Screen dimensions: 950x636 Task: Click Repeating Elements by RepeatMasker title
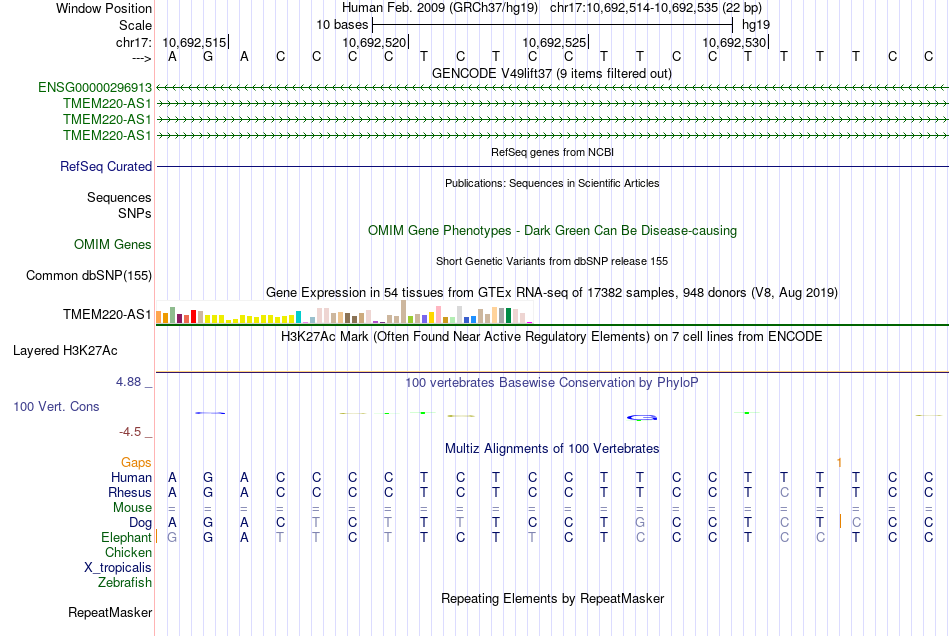pos(553,599)
